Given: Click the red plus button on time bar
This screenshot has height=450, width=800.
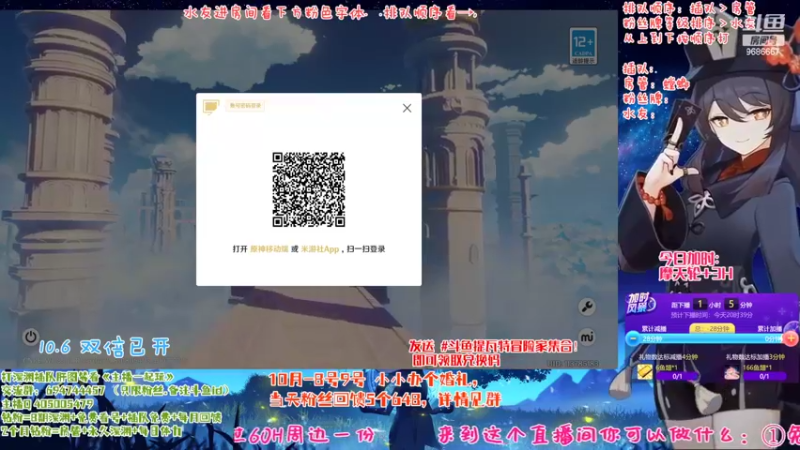Looking at the screenshot, I should click(791, 338).
